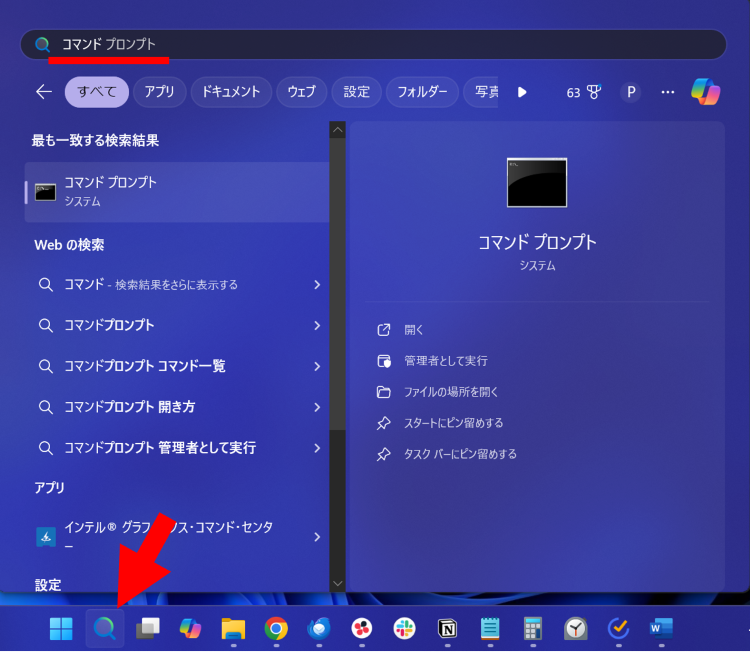Screen dimensions: 750x668
Task: Open Thunderbird from the taskbar
Action: point(319,628)
